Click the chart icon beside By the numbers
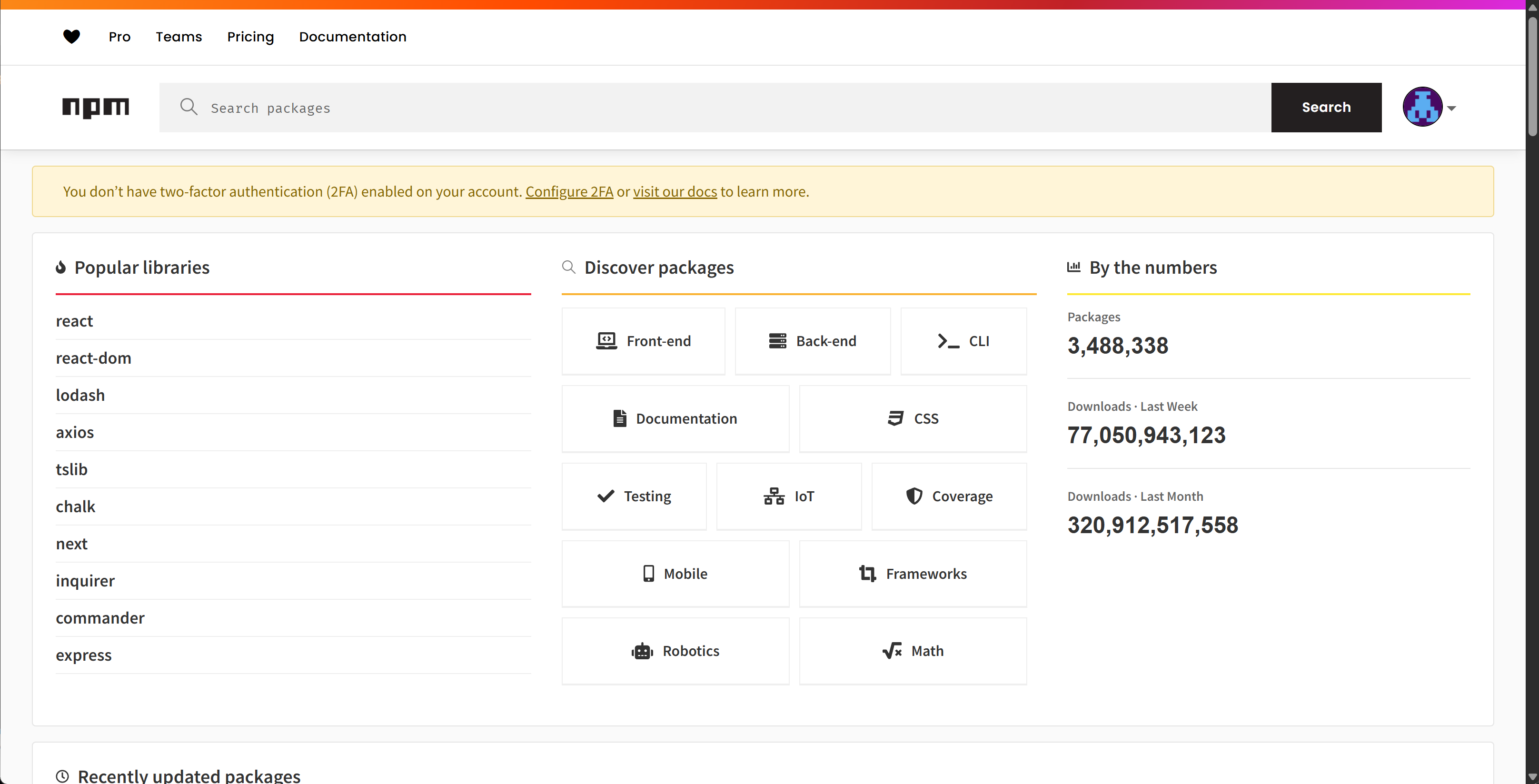 click(1073, 267)
